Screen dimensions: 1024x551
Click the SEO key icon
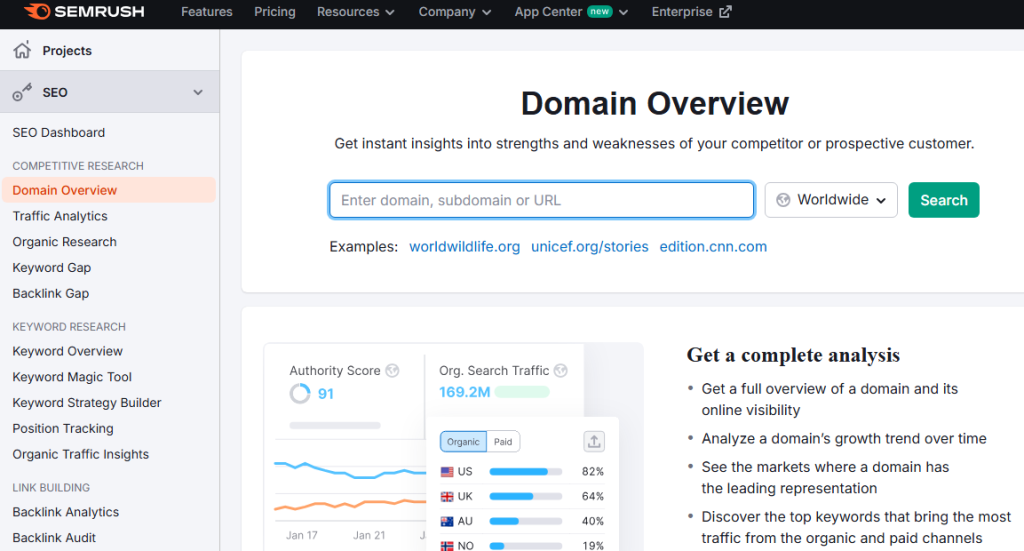(x=22, y=92)
